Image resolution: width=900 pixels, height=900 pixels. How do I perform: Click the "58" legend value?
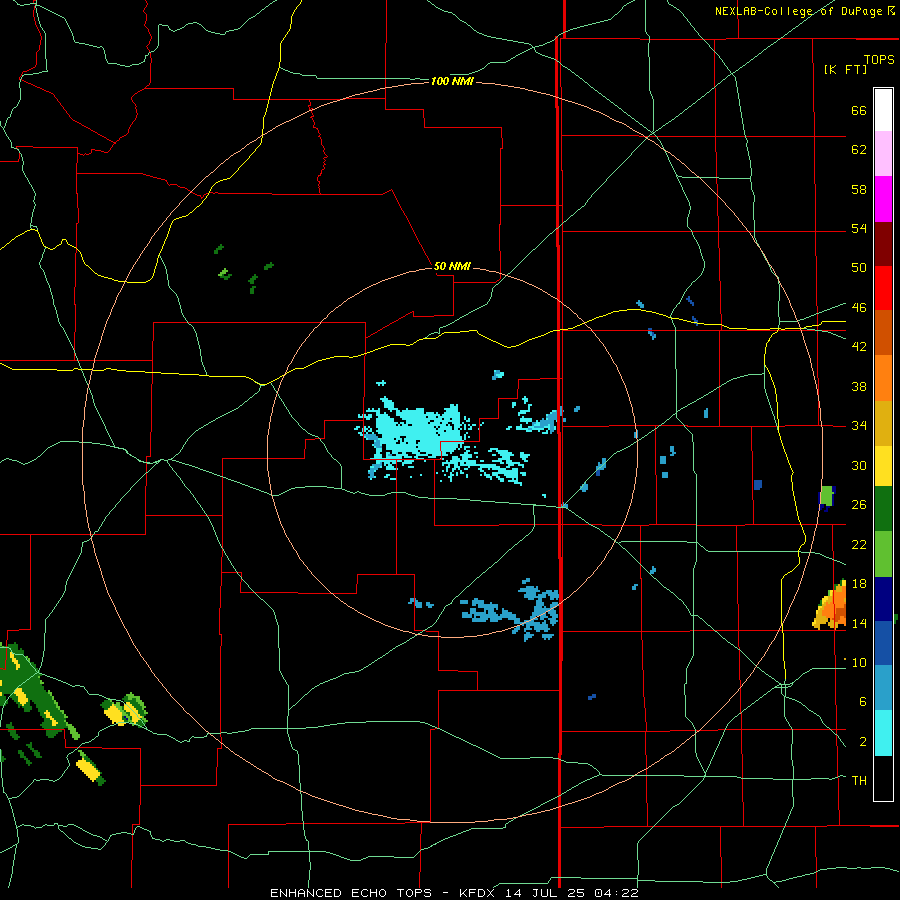point(859,189)
